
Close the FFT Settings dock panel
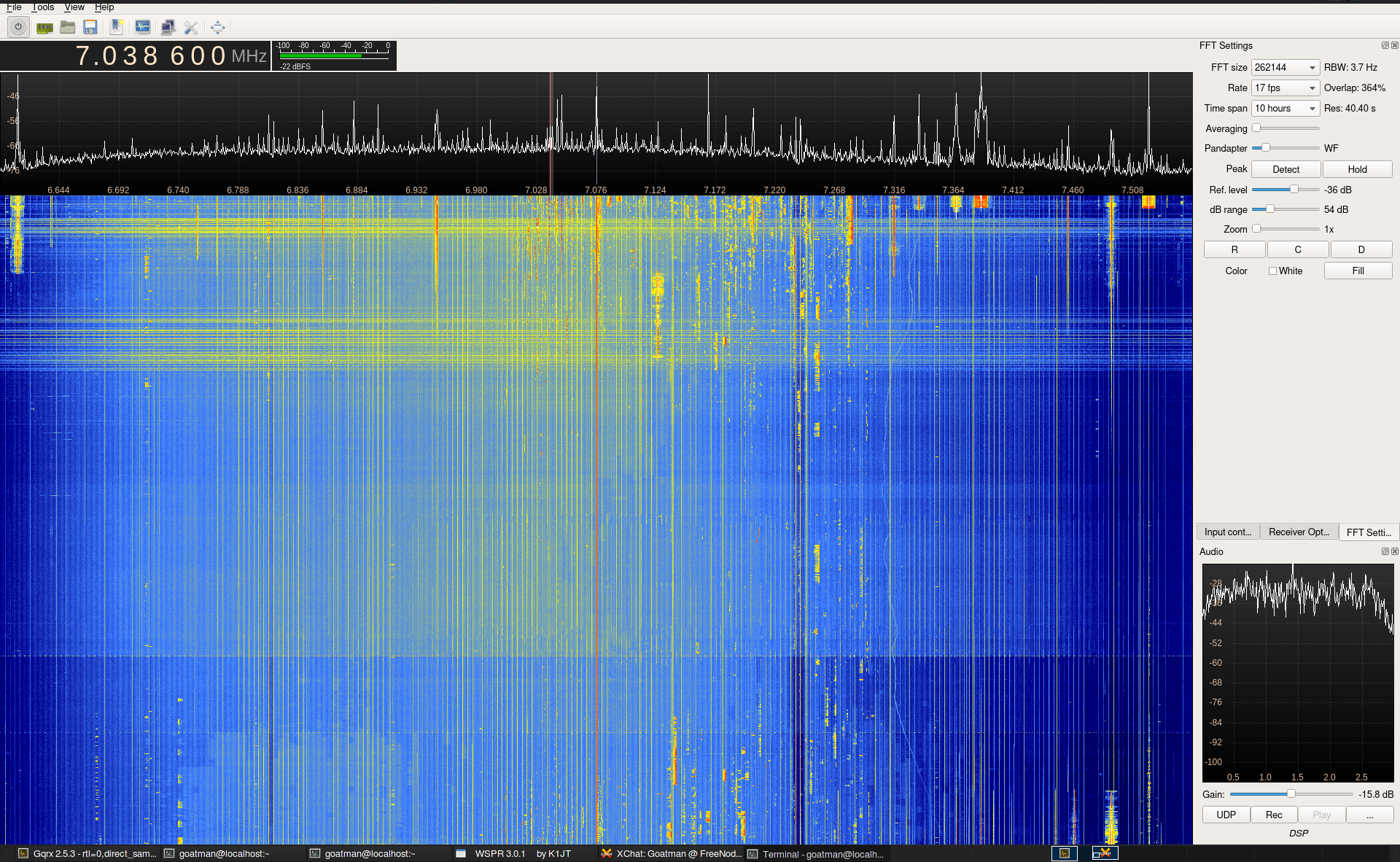pos(1395,45)
